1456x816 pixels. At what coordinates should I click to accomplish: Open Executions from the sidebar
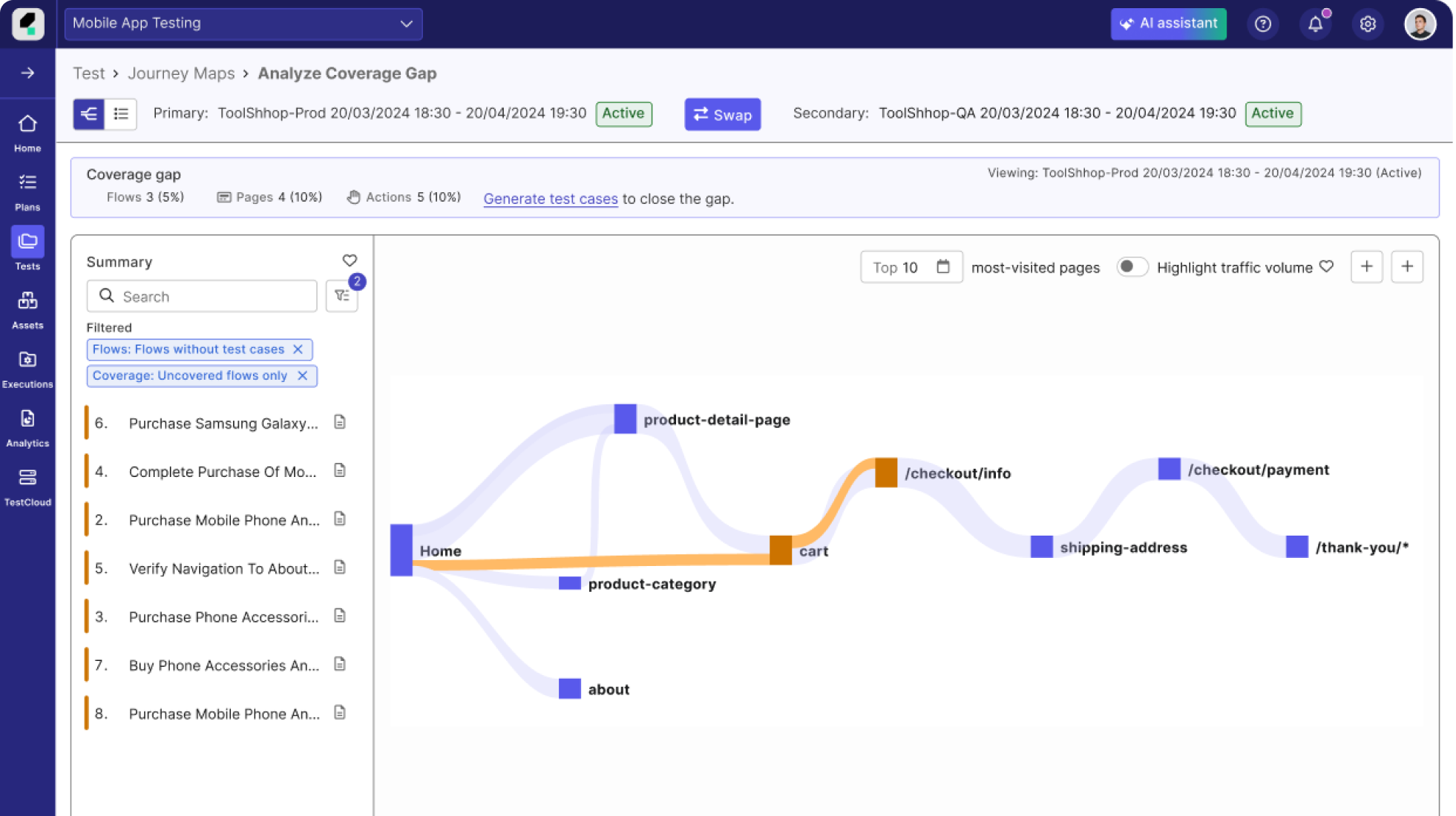[27, 361]
